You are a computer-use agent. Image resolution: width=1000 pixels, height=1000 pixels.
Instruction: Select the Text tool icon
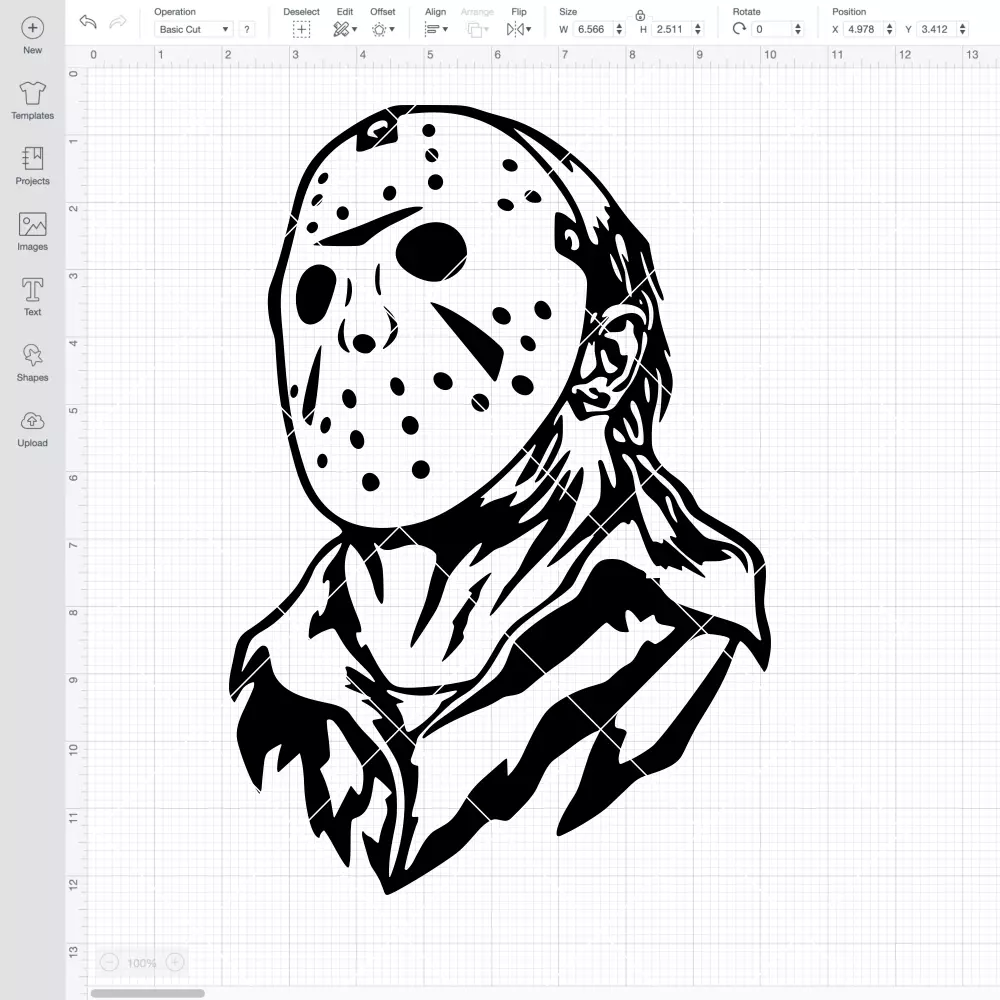[33, 290]
